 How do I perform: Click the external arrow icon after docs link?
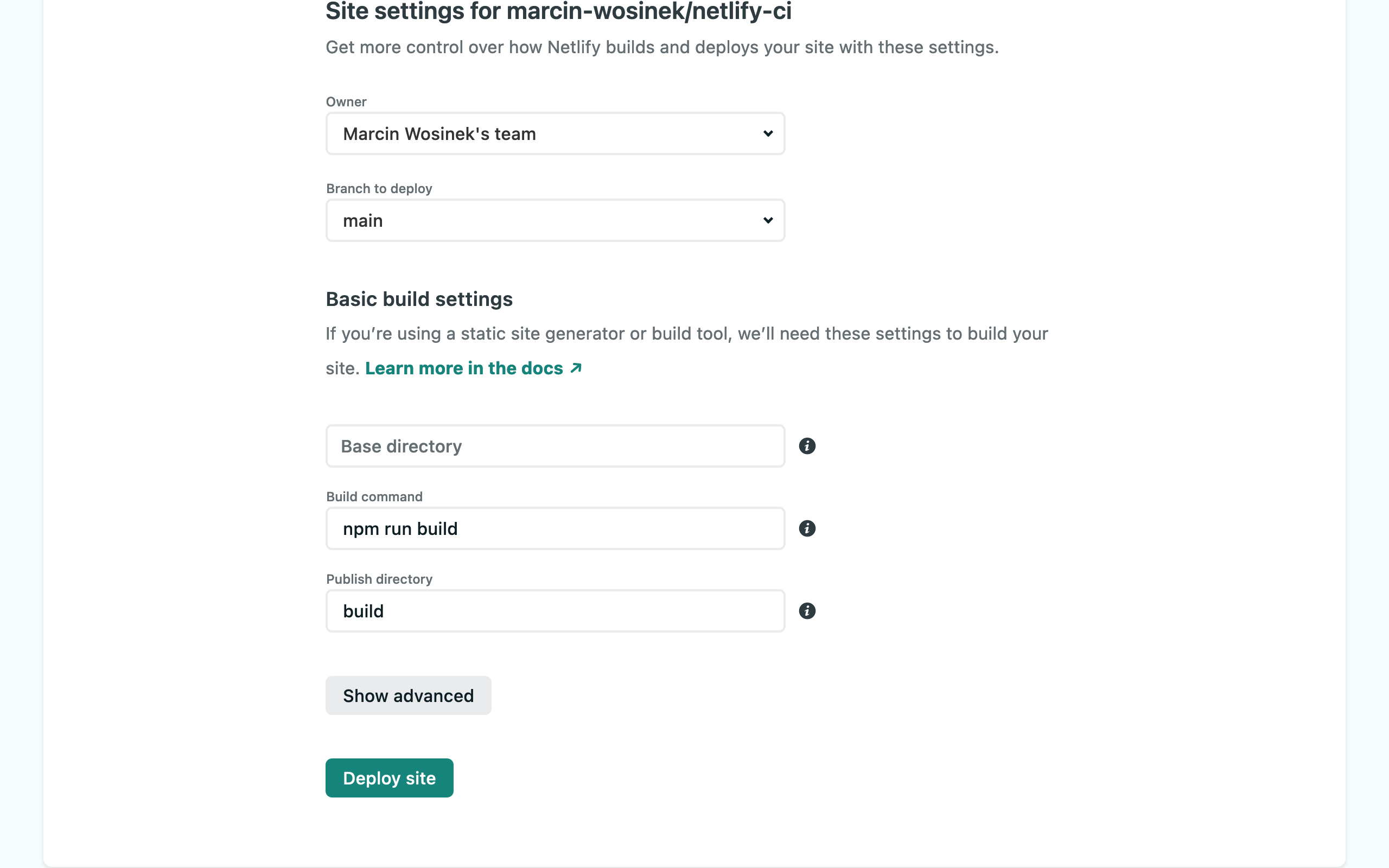click(576, 368)
